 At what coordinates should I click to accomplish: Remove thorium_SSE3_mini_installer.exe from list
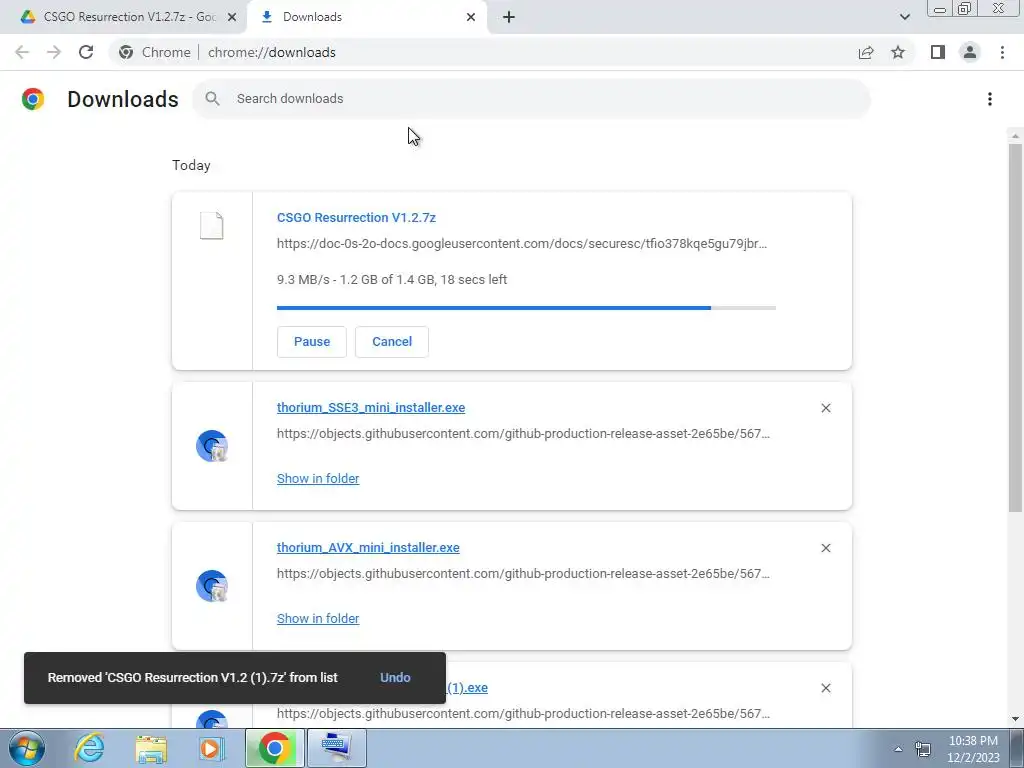(825, 408)
